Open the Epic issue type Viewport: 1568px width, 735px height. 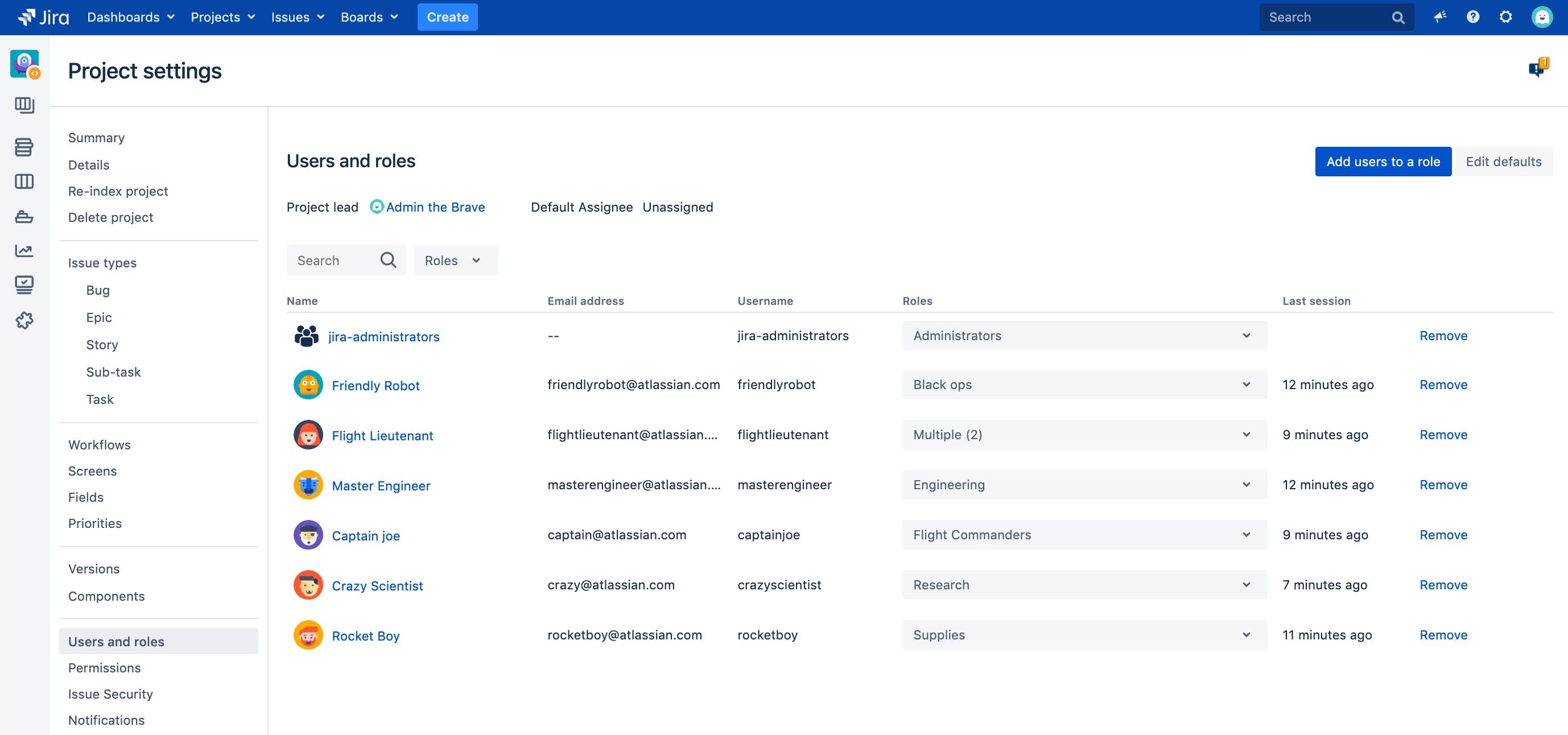point(98,317)
